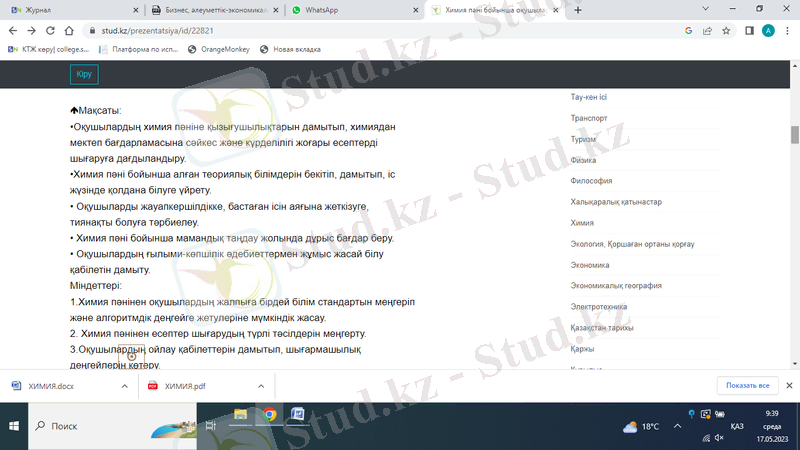Open the Новая вкладка bookmark

[290, 49]
